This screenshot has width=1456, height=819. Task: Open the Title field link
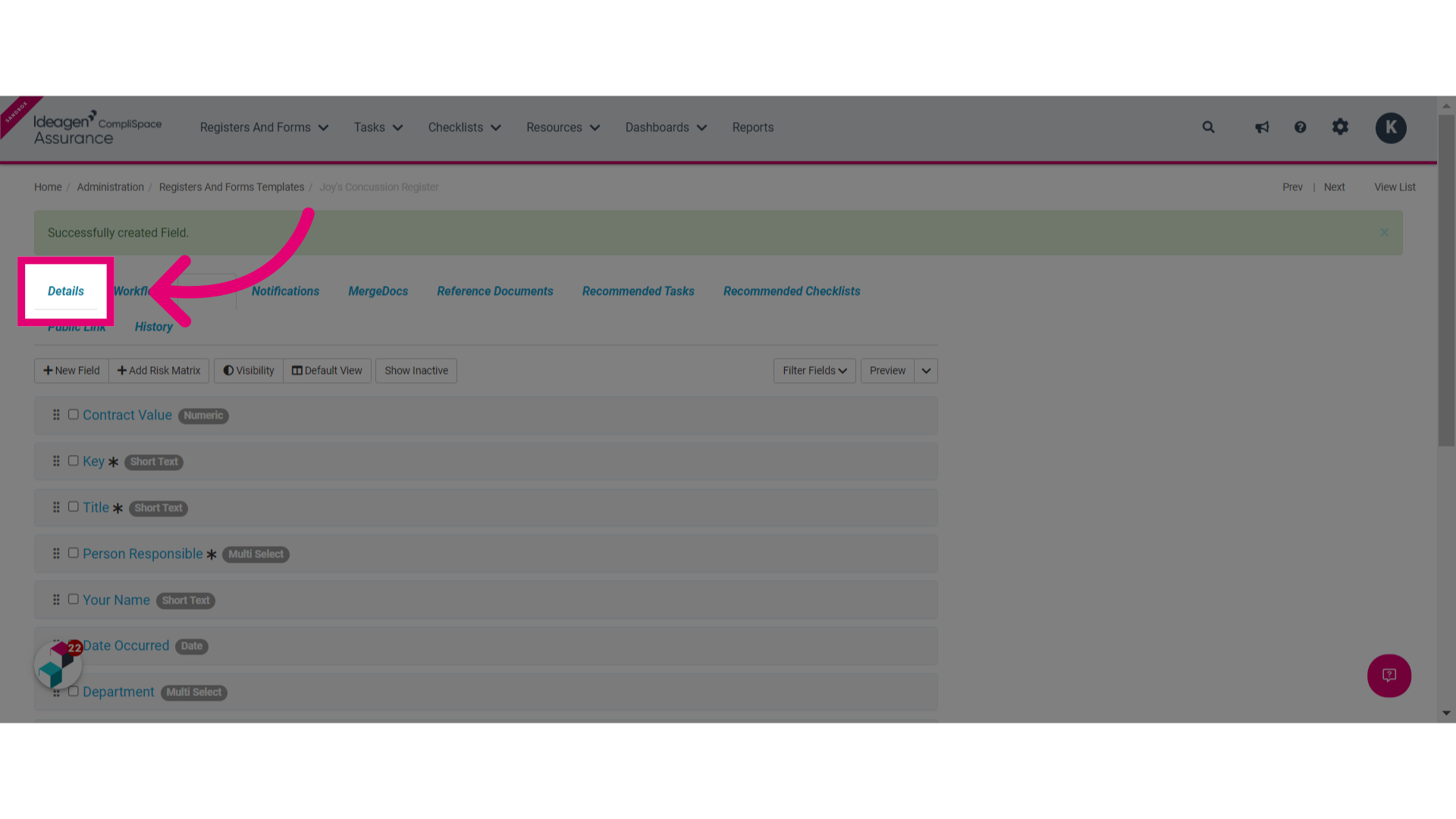96,507
